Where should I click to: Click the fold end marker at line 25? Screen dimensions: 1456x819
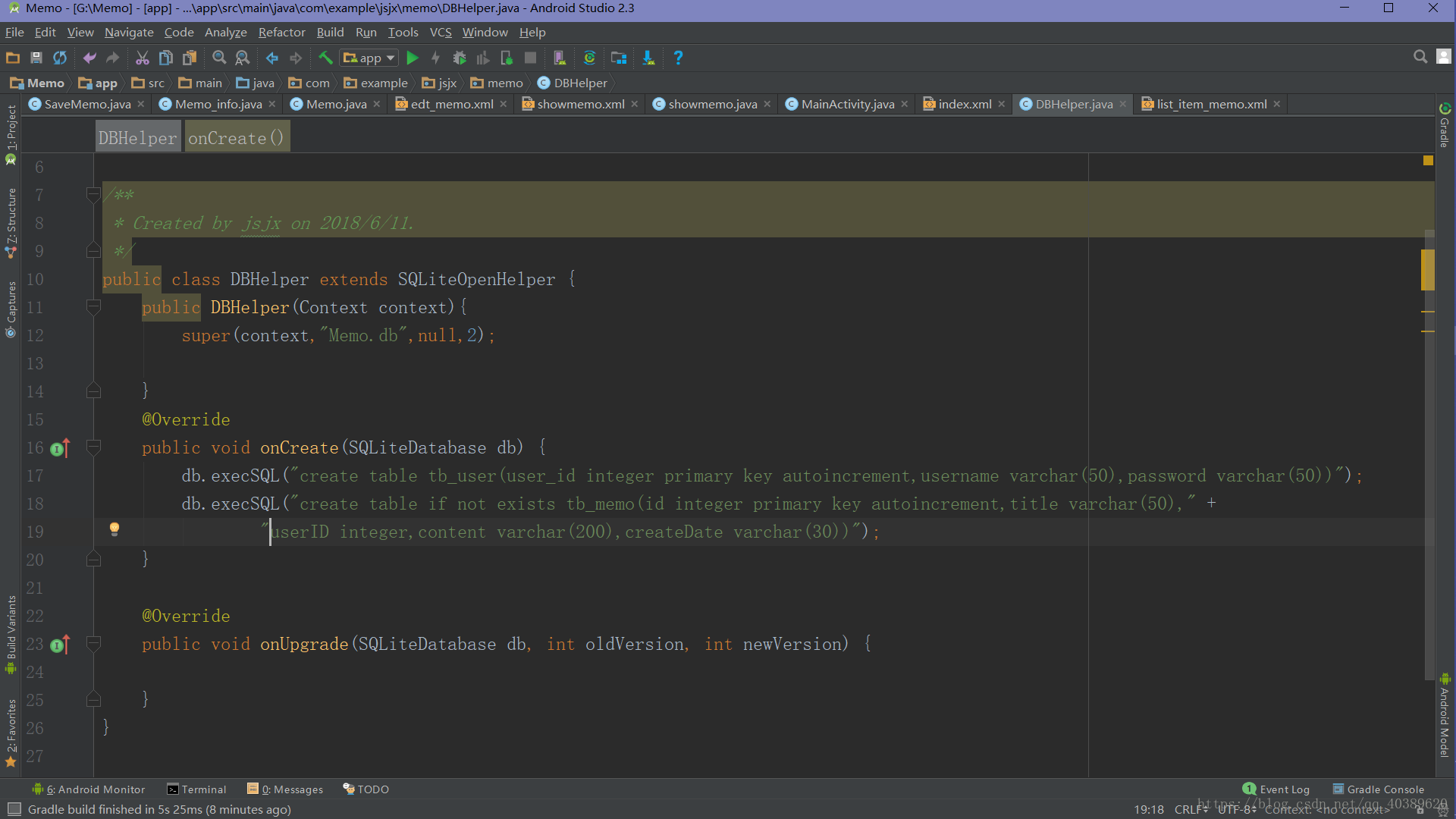coord(93,699)
